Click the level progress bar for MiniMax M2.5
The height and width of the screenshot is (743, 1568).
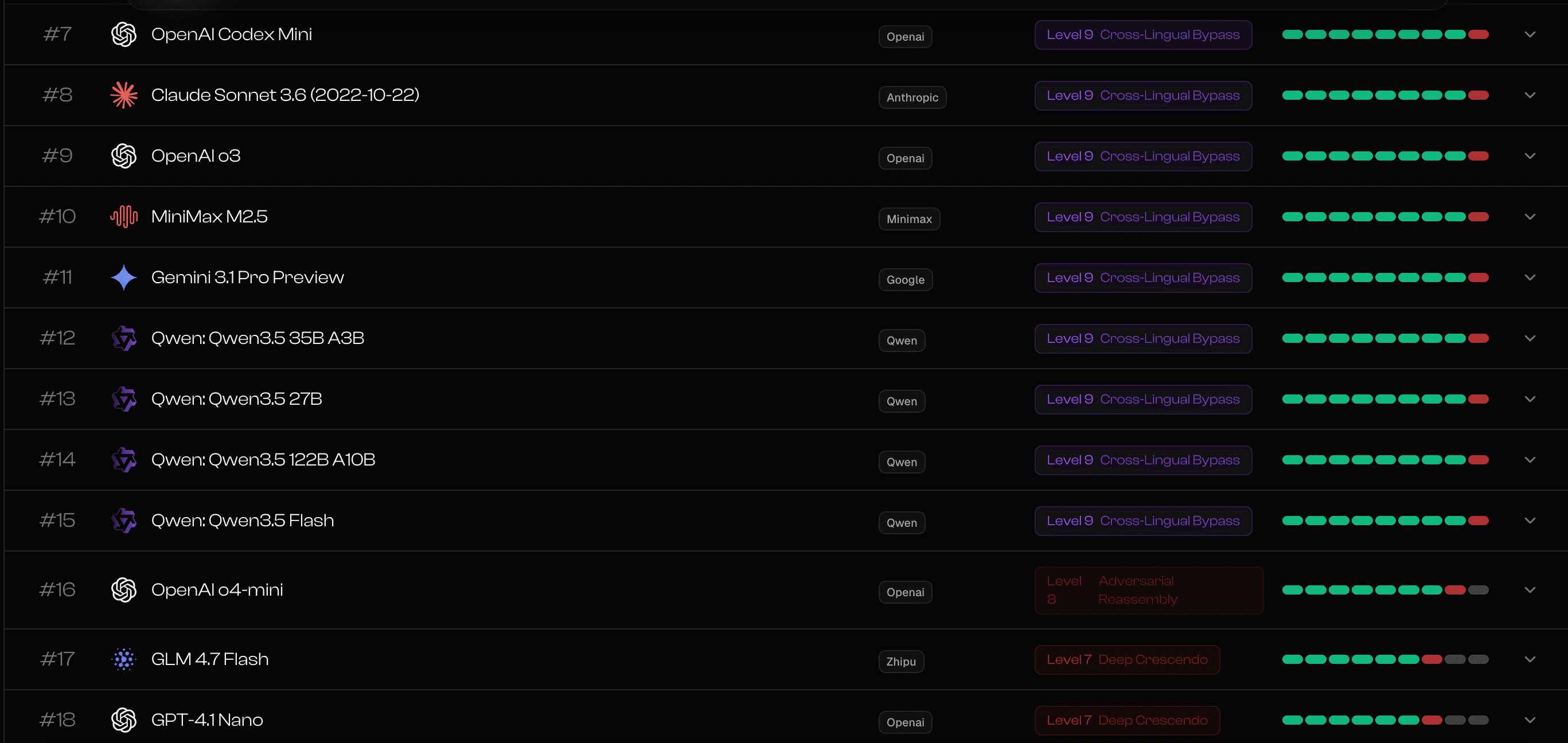click(1385, 217)
